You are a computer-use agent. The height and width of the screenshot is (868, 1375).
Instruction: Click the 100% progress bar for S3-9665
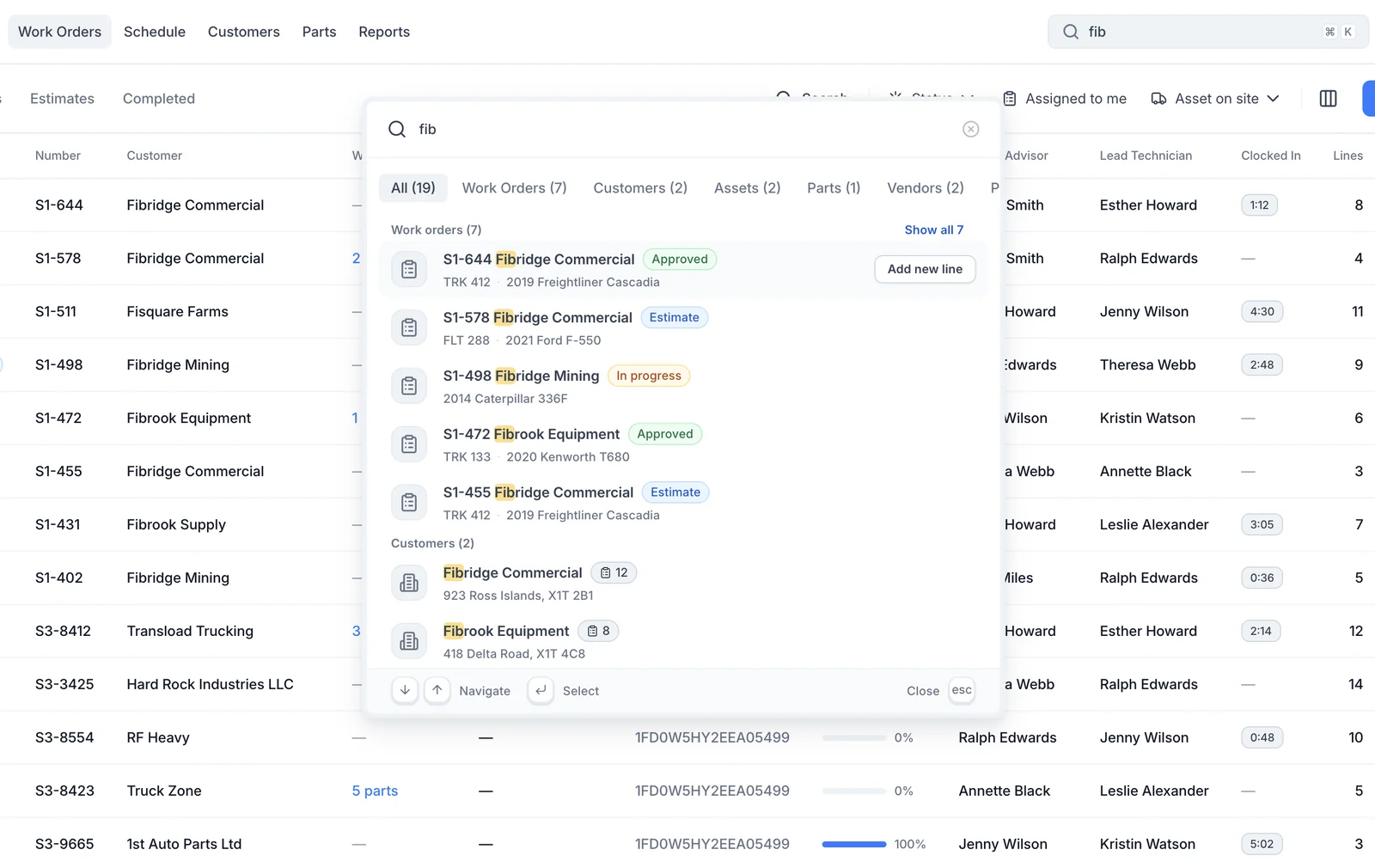(x=853, y=844)
